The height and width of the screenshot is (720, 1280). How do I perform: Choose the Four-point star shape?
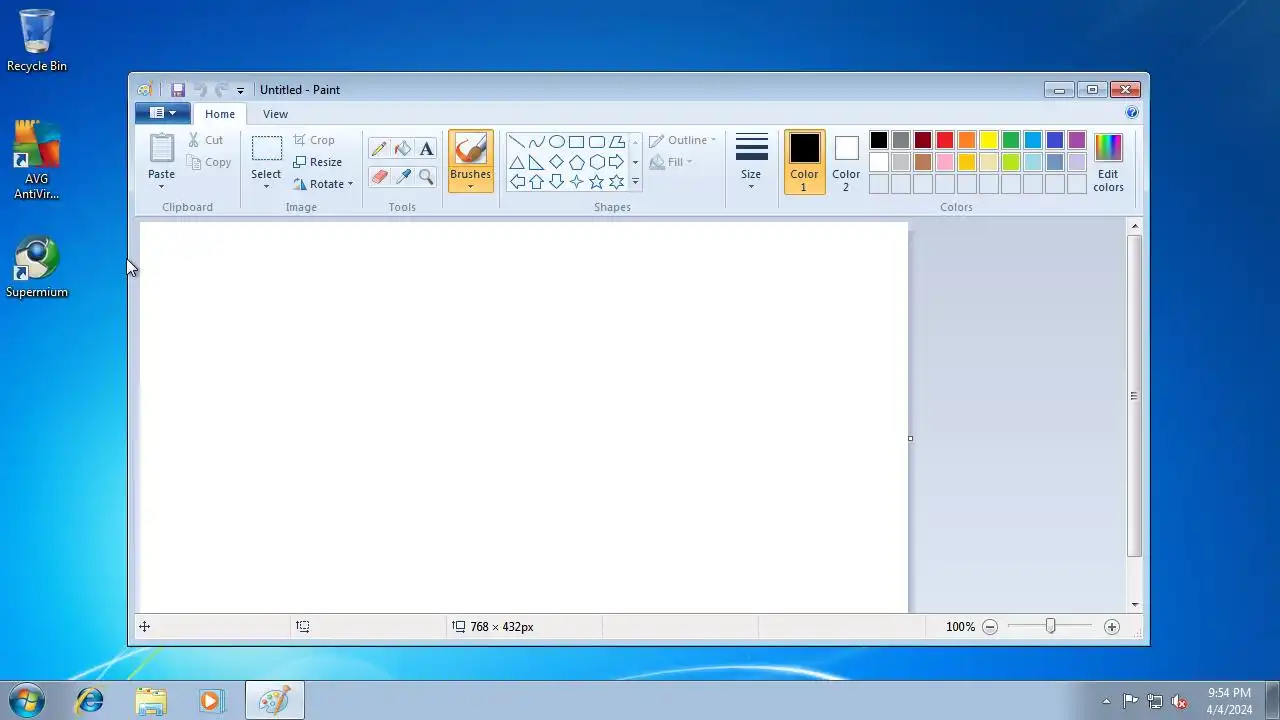[x=577, y=182]
